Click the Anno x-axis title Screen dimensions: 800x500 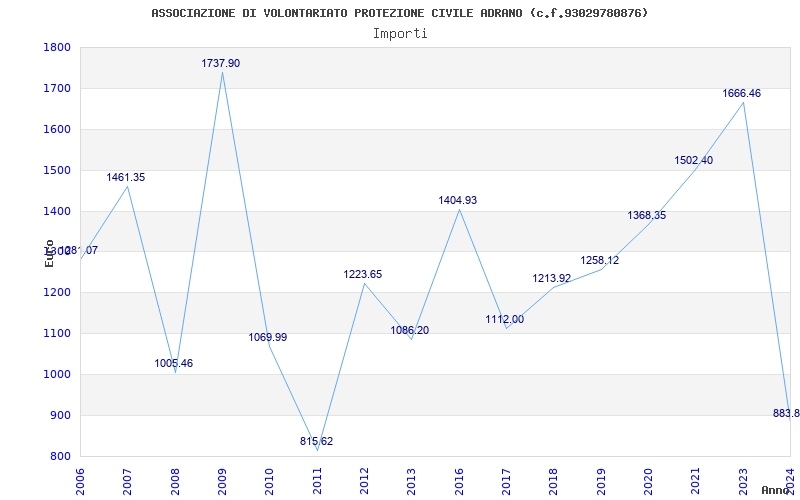pos(775,490)
